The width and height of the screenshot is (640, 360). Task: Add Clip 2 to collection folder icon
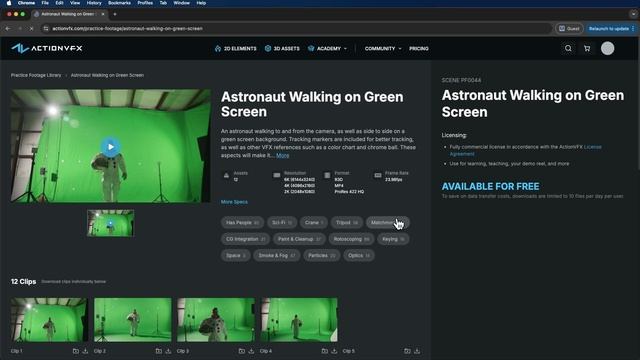point(158,351)
